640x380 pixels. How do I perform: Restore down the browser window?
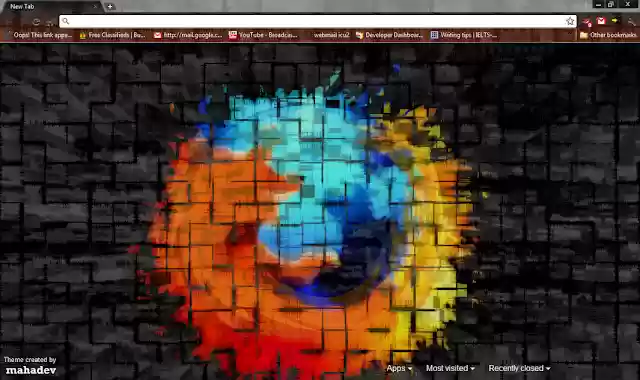(611, 4)
